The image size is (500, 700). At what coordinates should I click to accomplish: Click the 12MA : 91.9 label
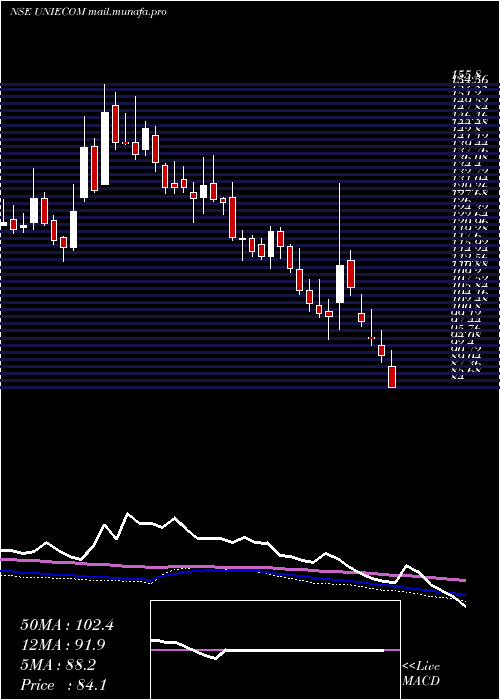(x=62, y=645)
